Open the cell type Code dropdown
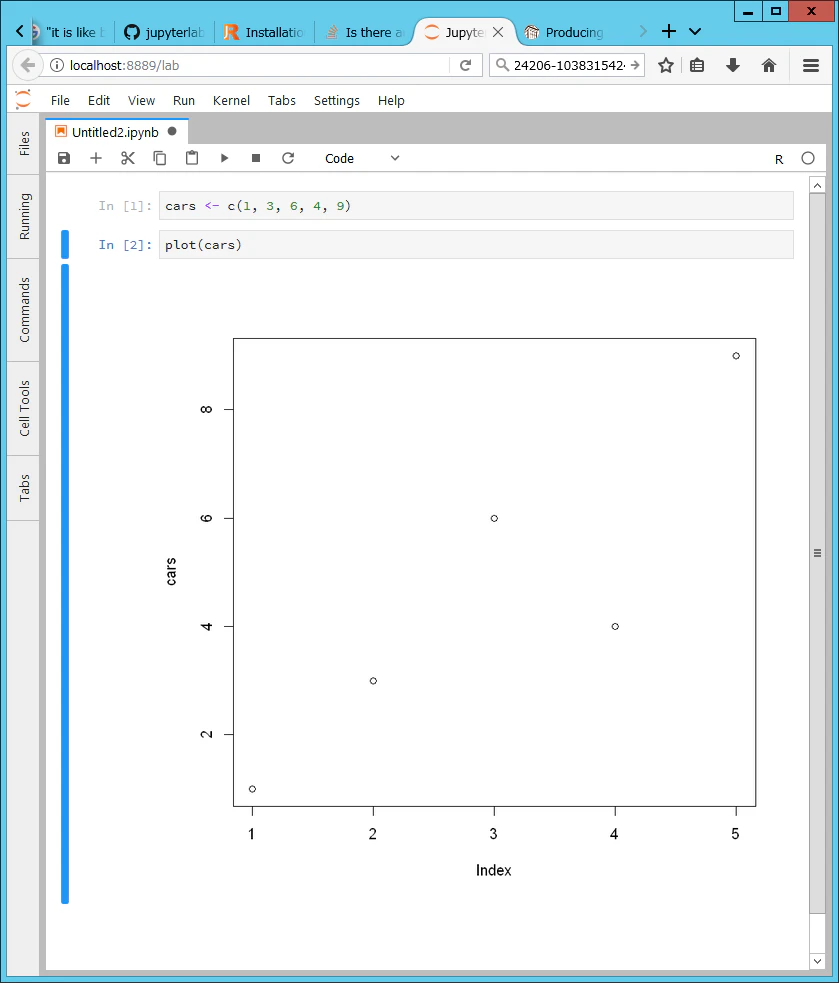This screenshot has width=839, height=983. [x=362, y=159]
